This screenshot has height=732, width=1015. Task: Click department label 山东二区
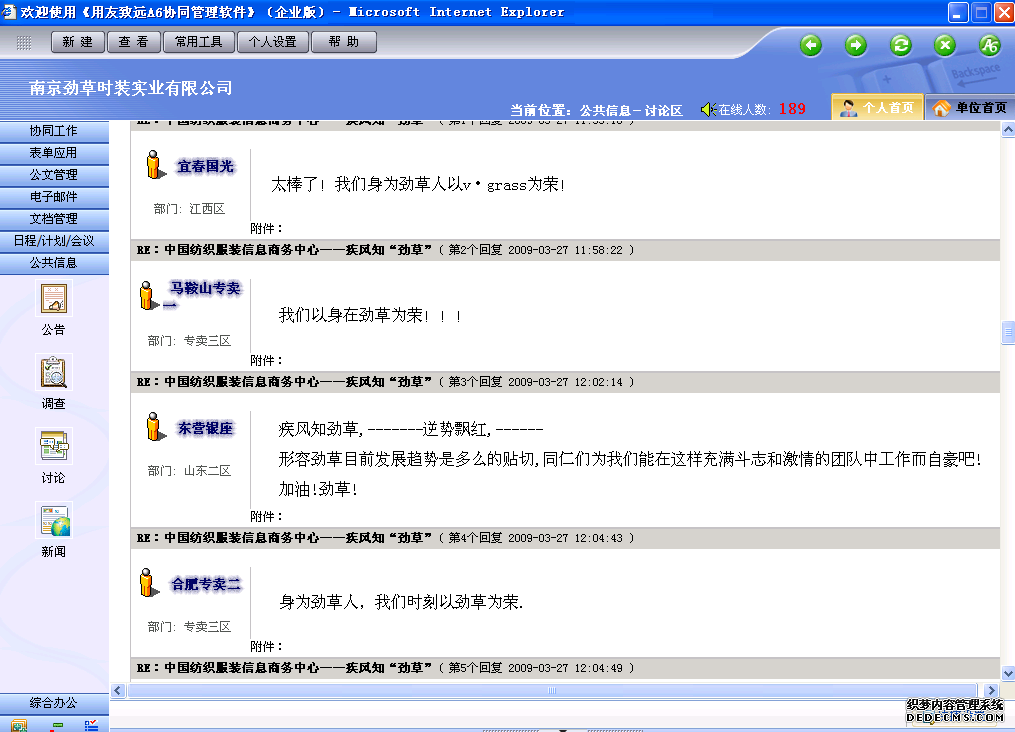(207, 471)
